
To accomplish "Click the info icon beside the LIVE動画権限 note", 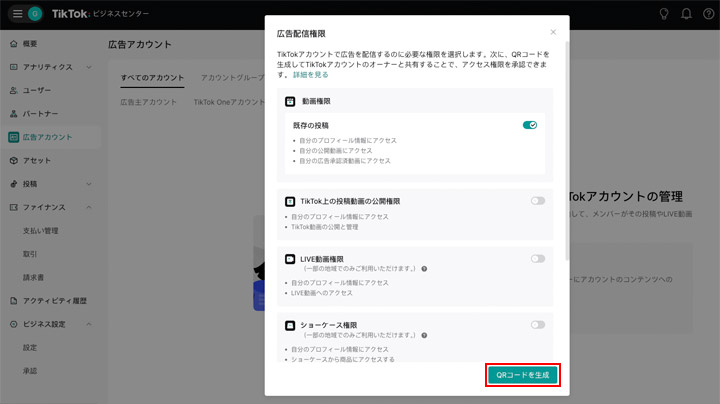I will click(424, 269).
